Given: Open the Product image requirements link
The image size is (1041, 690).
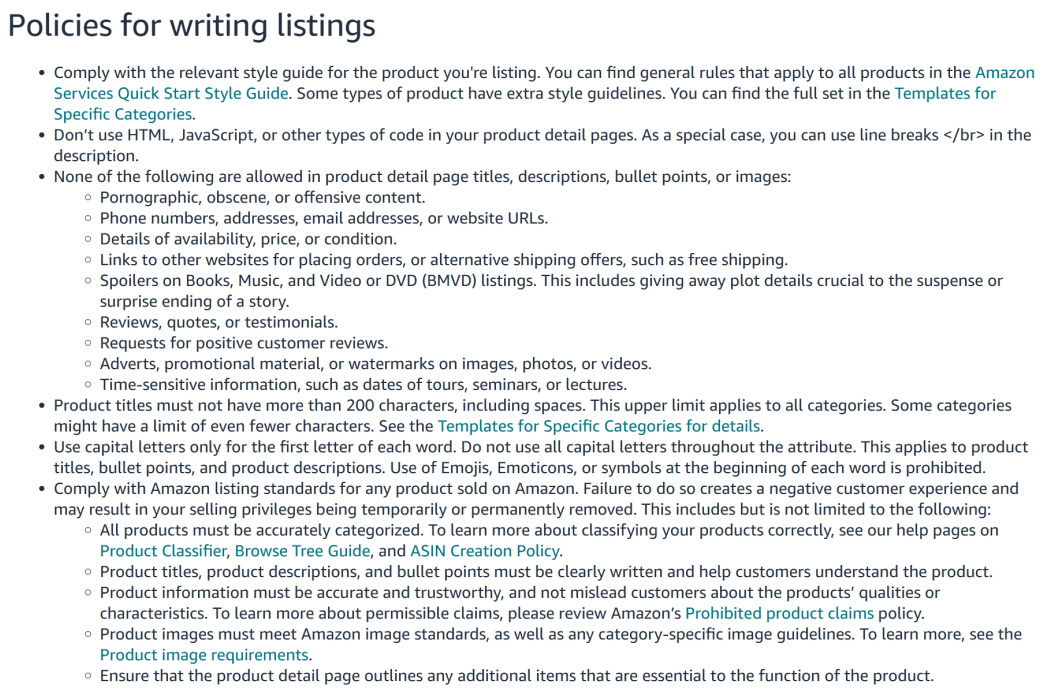Looking at the screenshot, I should point(204,655).
